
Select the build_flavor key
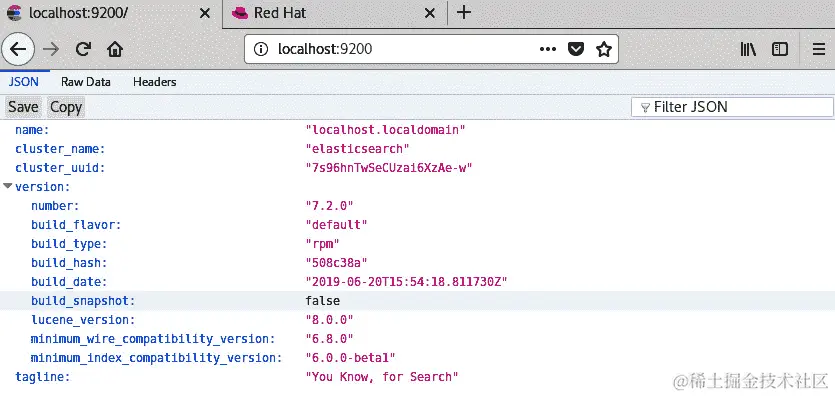pyautogui.click(x=76, y=225)
